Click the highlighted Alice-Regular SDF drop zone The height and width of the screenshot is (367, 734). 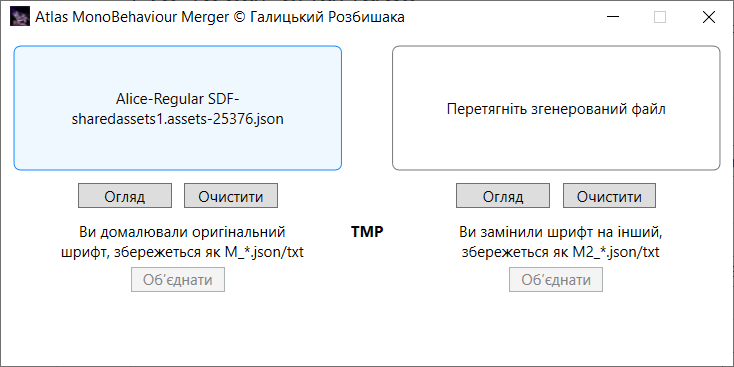pyautogui.click(x=177, y=108)
